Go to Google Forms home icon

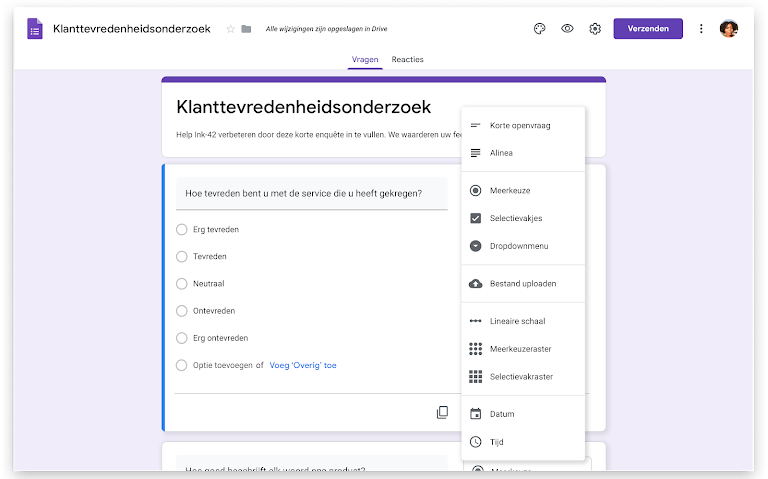[35, 29]
